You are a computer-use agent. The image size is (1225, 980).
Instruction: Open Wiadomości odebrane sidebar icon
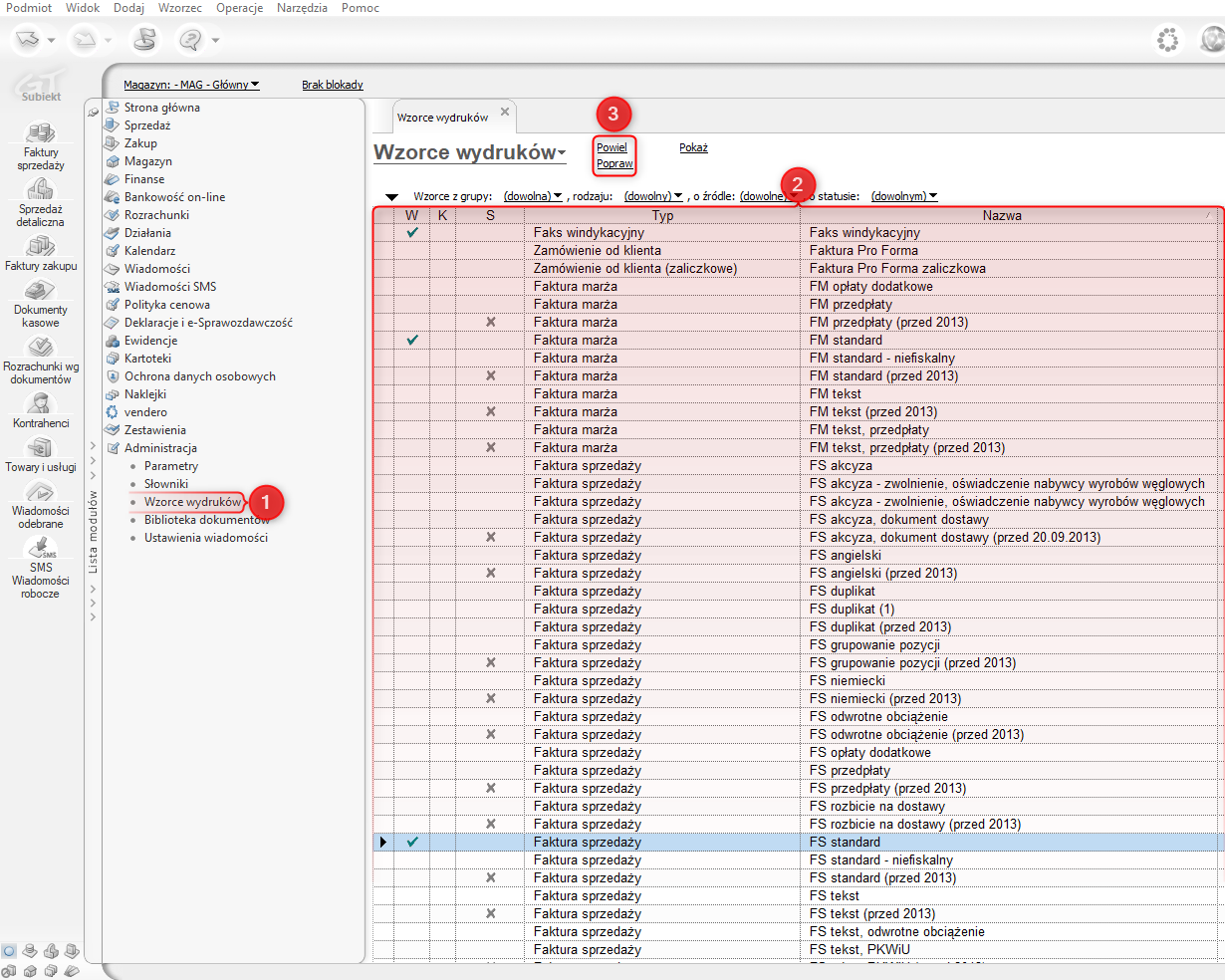pyautogui.click(x=41, y=491)
